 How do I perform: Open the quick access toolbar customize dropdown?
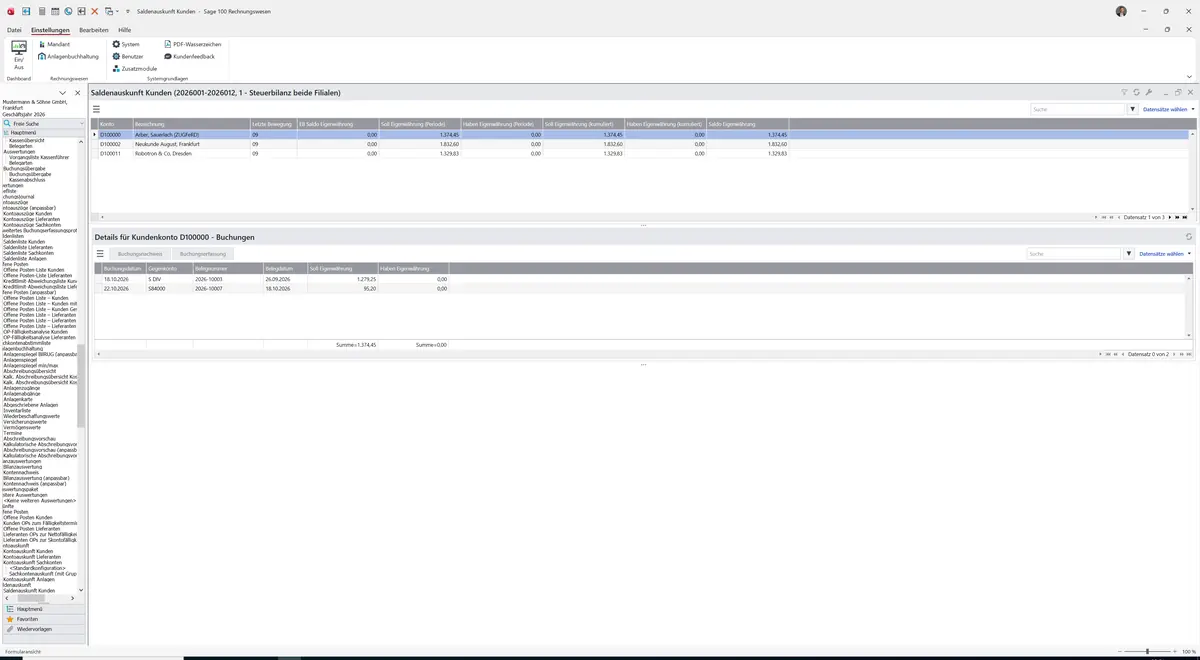tap(128, 10)
